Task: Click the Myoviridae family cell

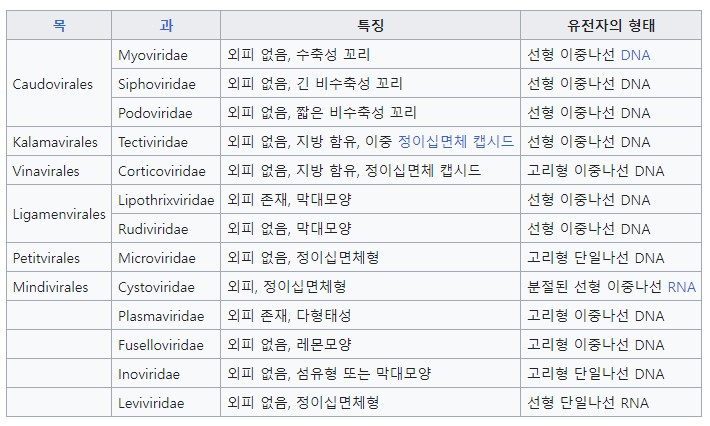Action: click(166, 54)
